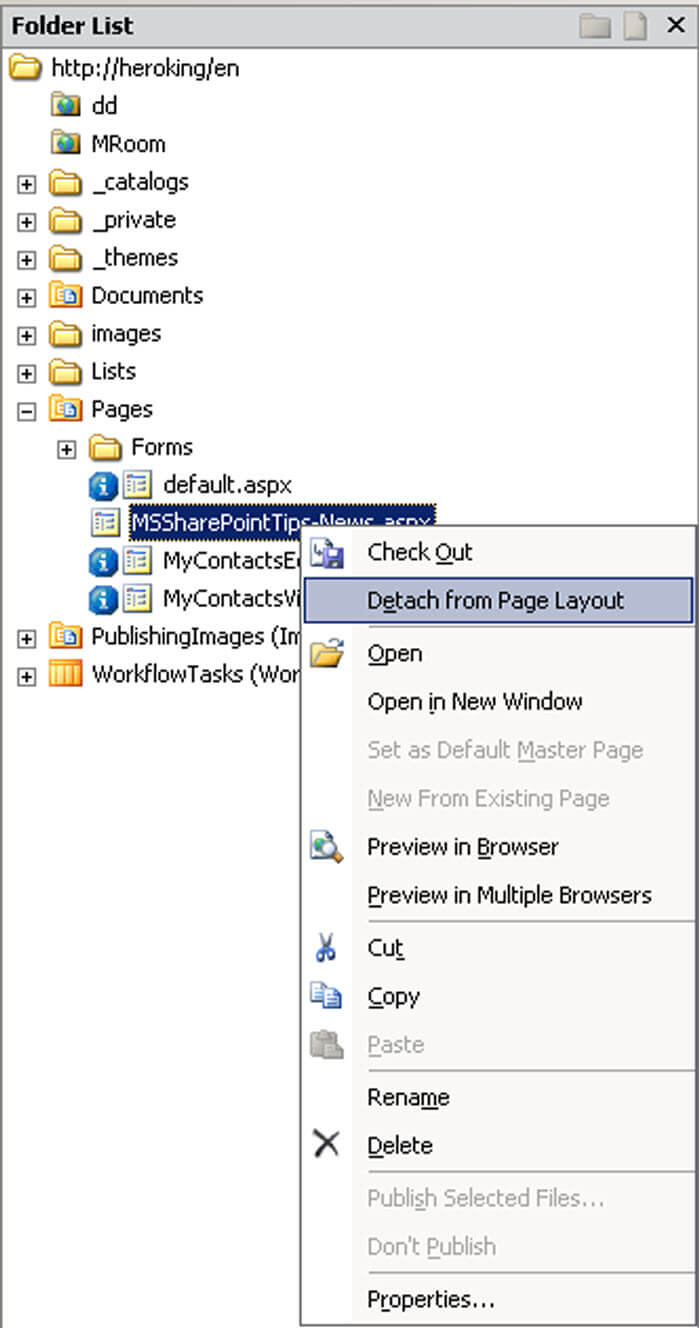Click the new folder icon in Folder List header
Image resolution: width=699 pixels, height=1328 pixels.
point(595,26)
